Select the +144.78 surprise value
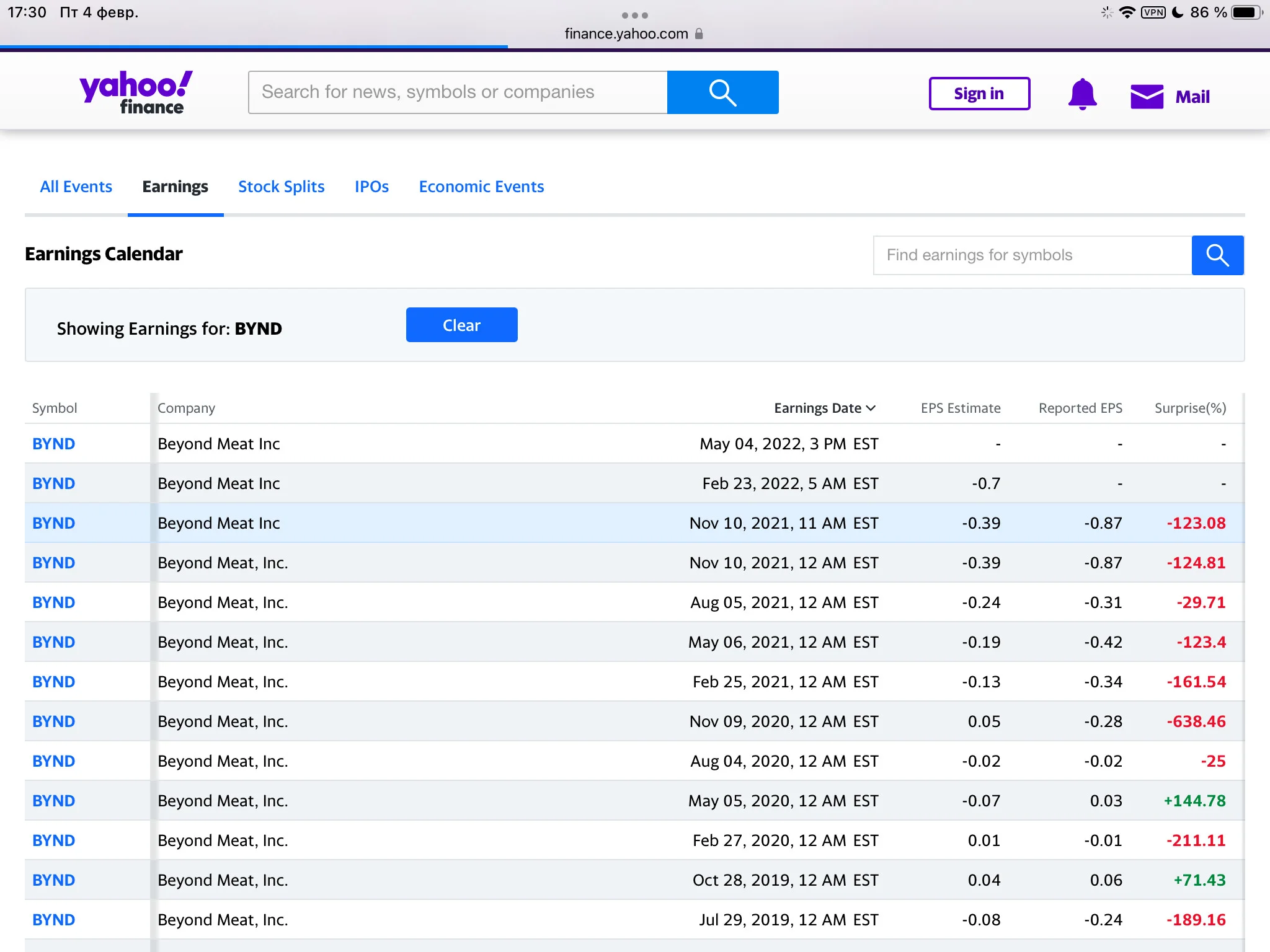The image size is (1270, 952). pyautogui.click(x=1195, y=801)
